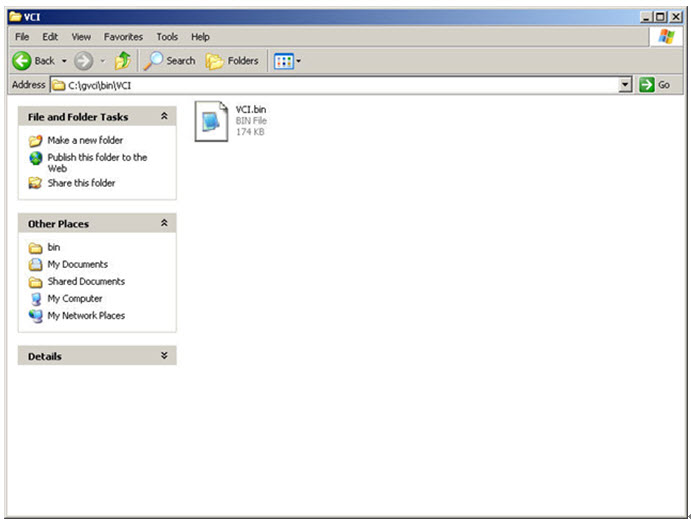Go up one folder level
The width and height of the screenshot is (691, 523).
(x=123, y=61)
